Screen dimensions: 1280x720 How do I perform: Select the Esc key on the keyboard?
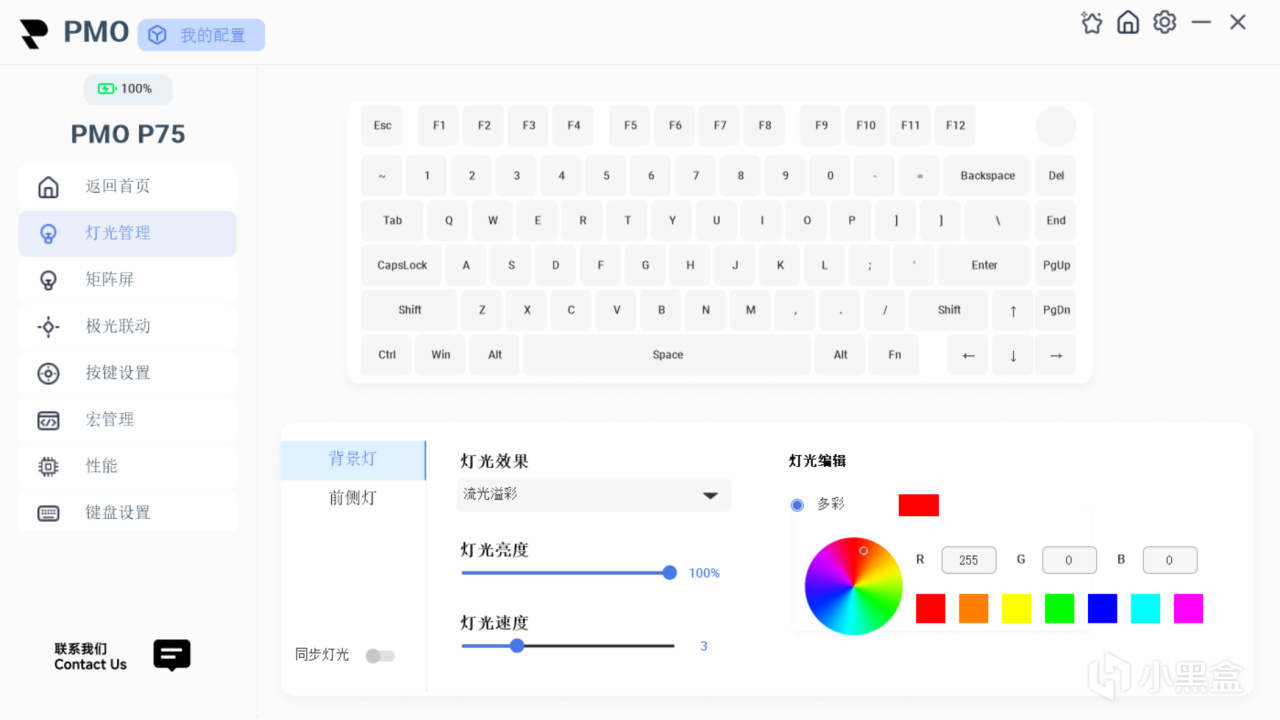pos(383,126)
